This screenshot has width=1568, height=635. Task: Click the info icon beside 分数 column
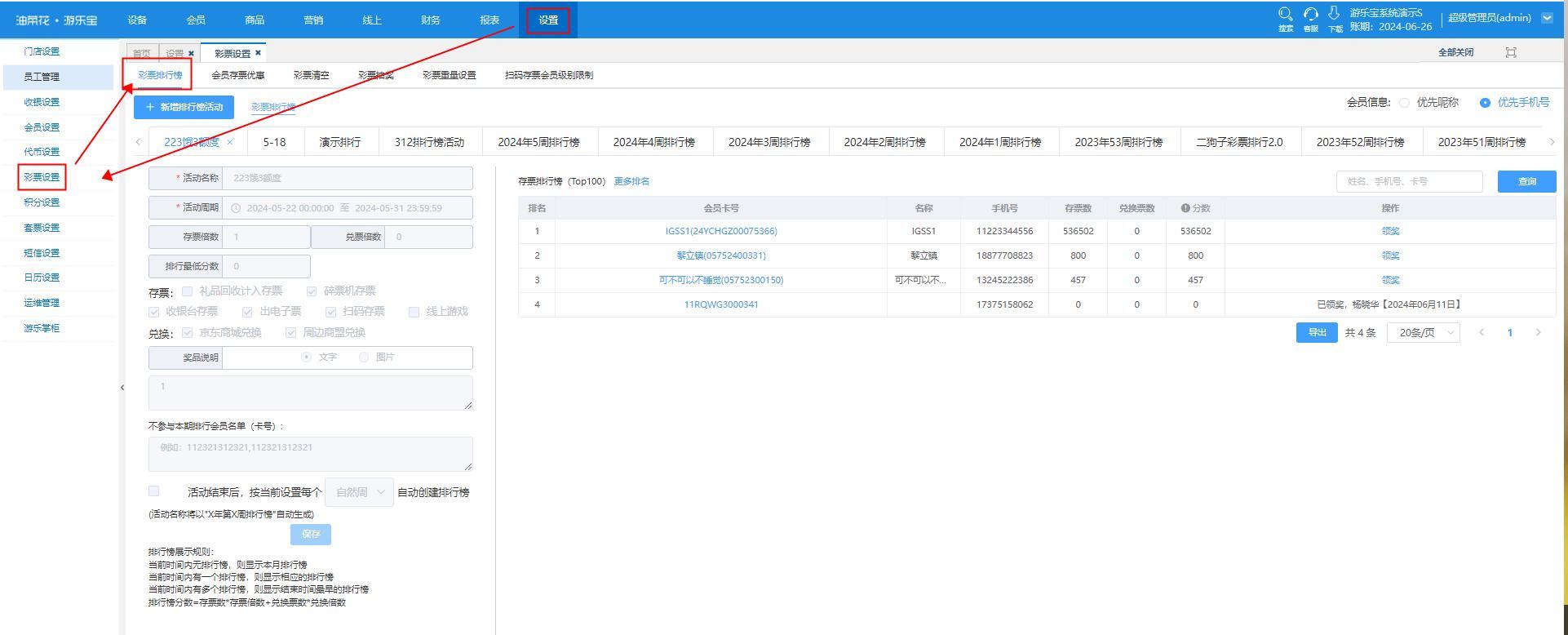point(1185,208)
